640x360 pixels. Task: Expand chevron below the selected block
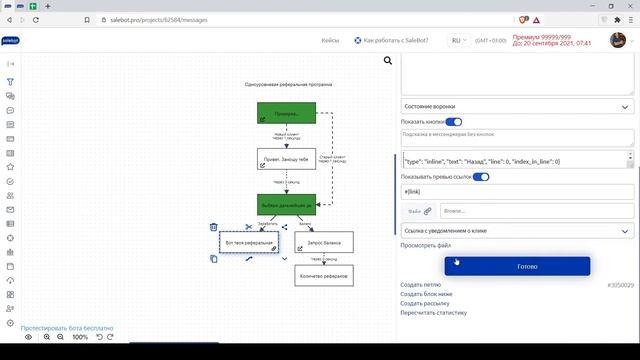[x=284, y=259]
